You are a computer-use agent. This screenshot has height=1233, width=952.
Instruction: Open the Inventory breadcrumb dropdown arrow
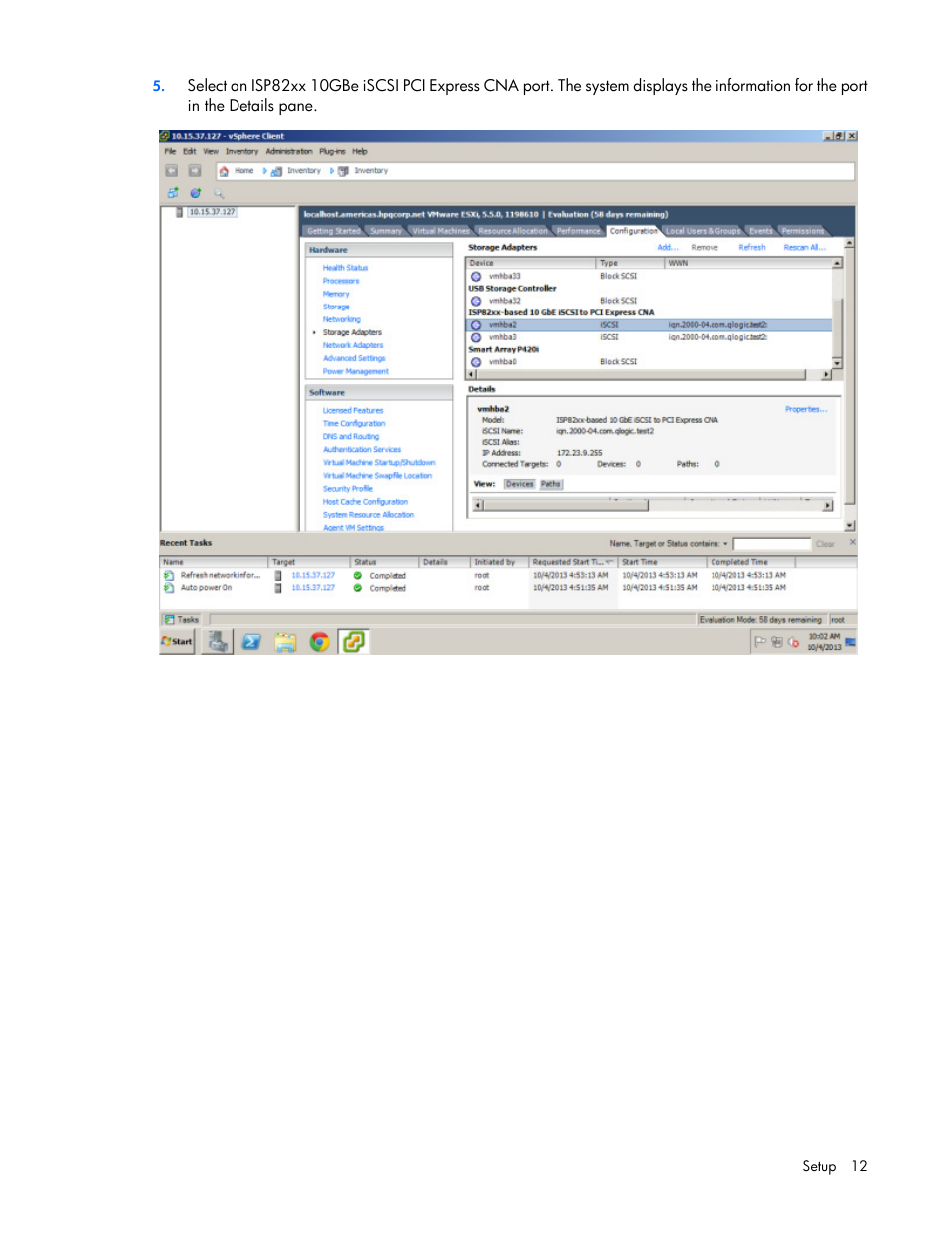[x=332, y=171]
